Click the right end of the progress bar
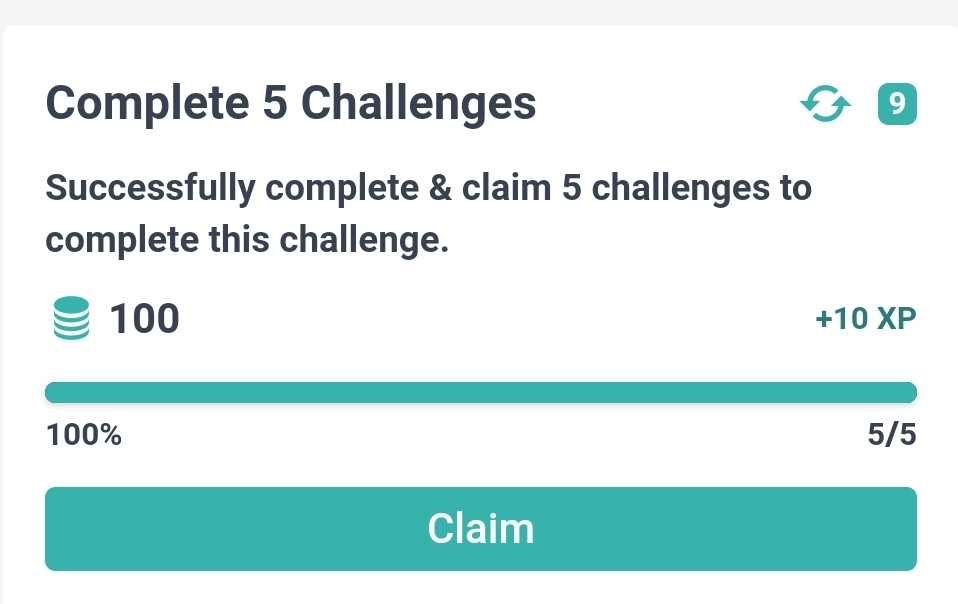958x604 pixels. tap(907, 393)
